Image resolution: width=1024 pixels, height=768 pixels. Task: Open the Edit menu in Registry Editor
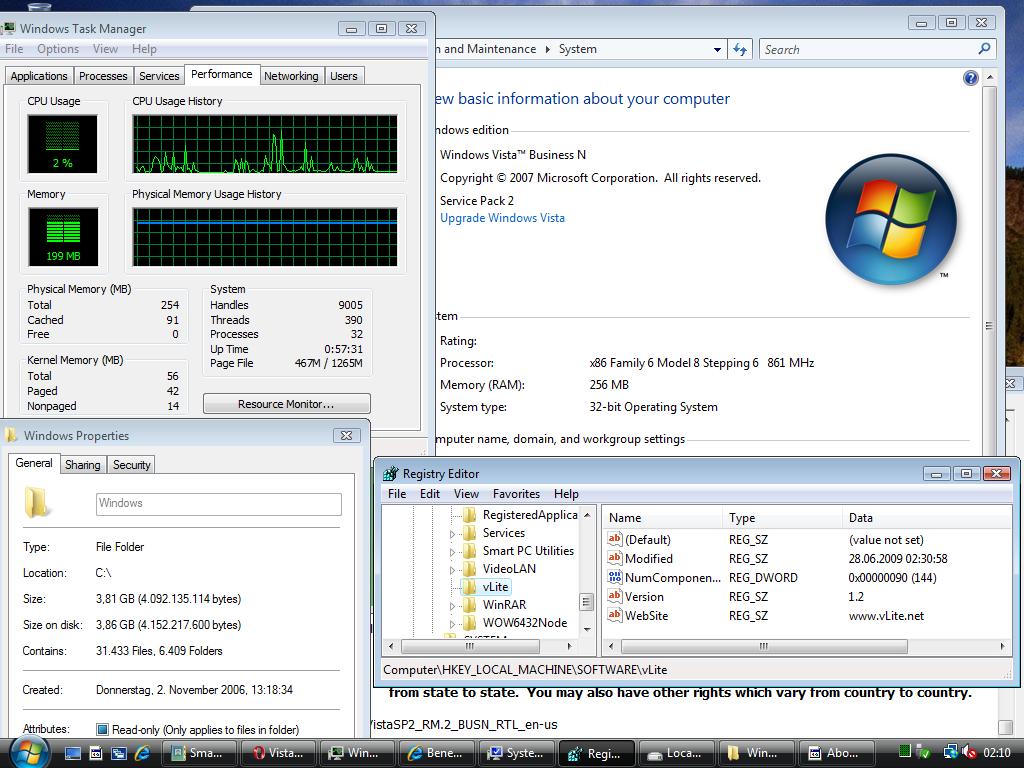429,494
